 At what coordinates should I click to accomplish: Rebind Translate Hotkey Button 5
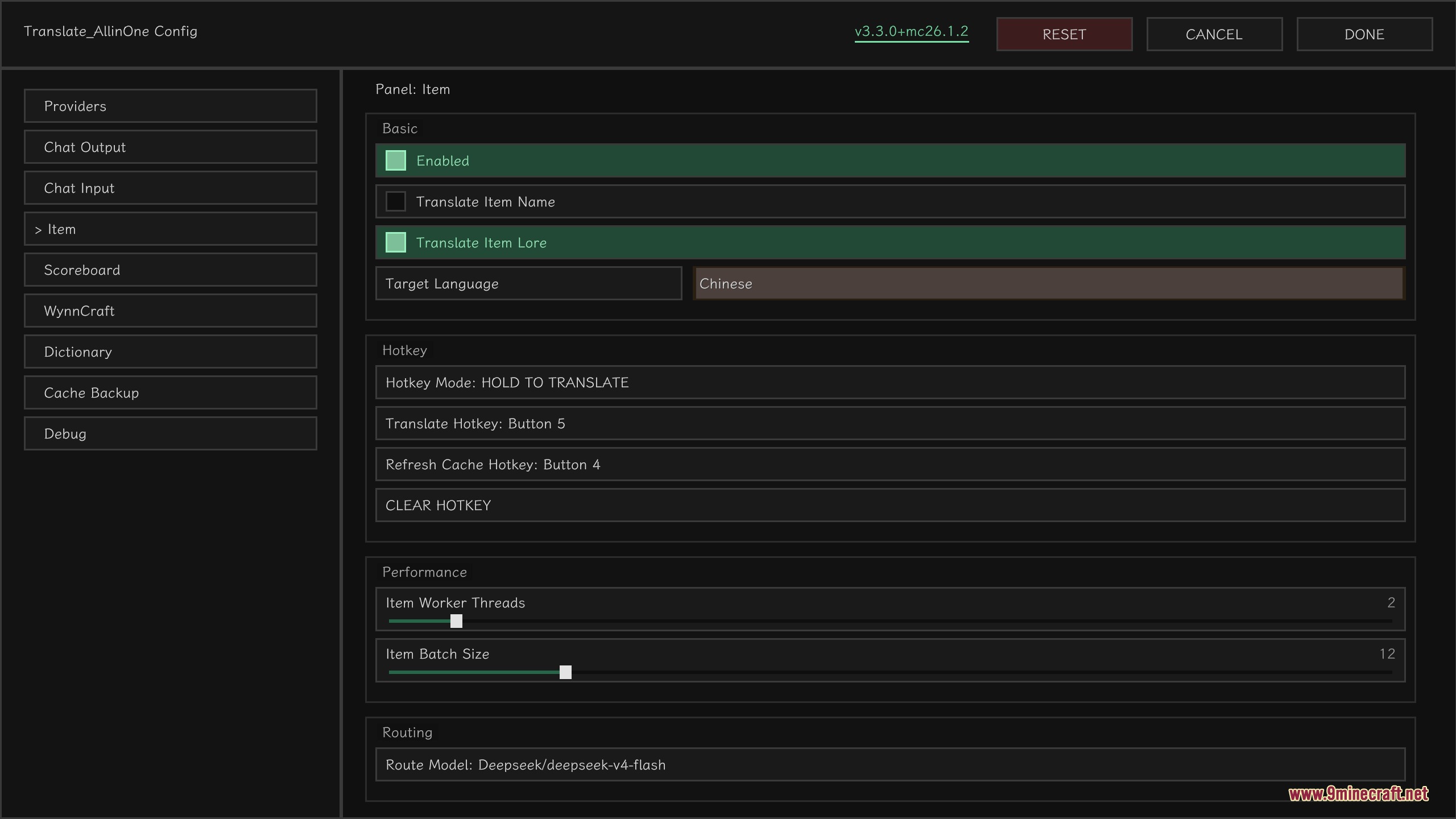point(890,423)
